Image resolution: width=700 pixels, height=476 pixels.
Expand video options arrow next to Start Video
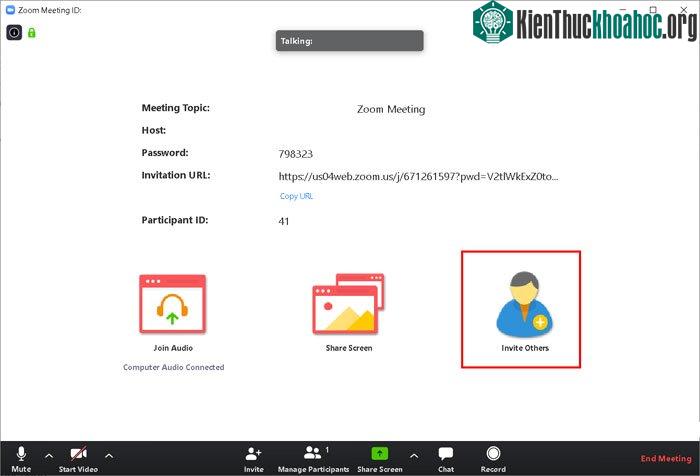tap(109, 456)
